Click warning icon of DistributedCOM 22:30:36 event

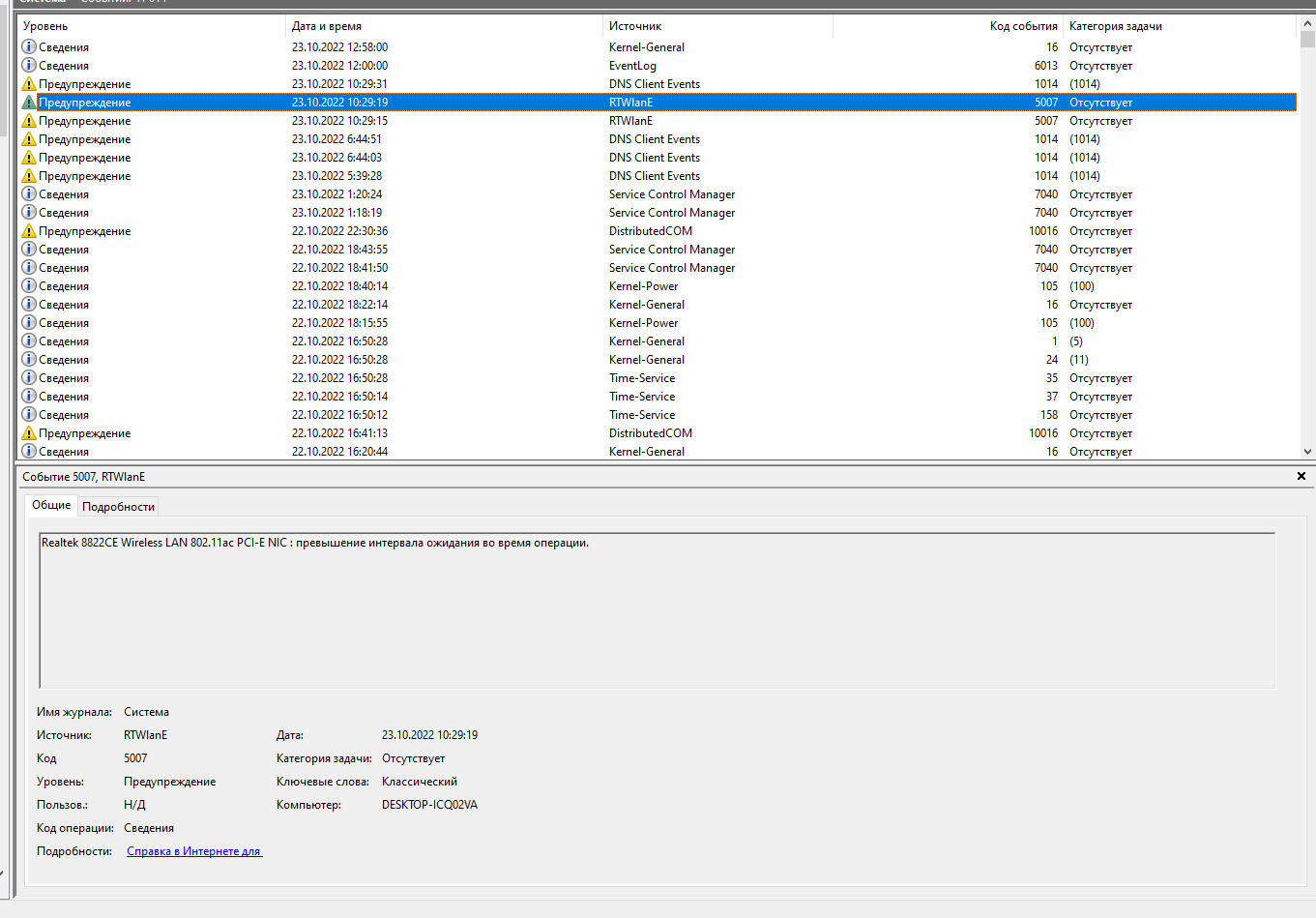29,231
